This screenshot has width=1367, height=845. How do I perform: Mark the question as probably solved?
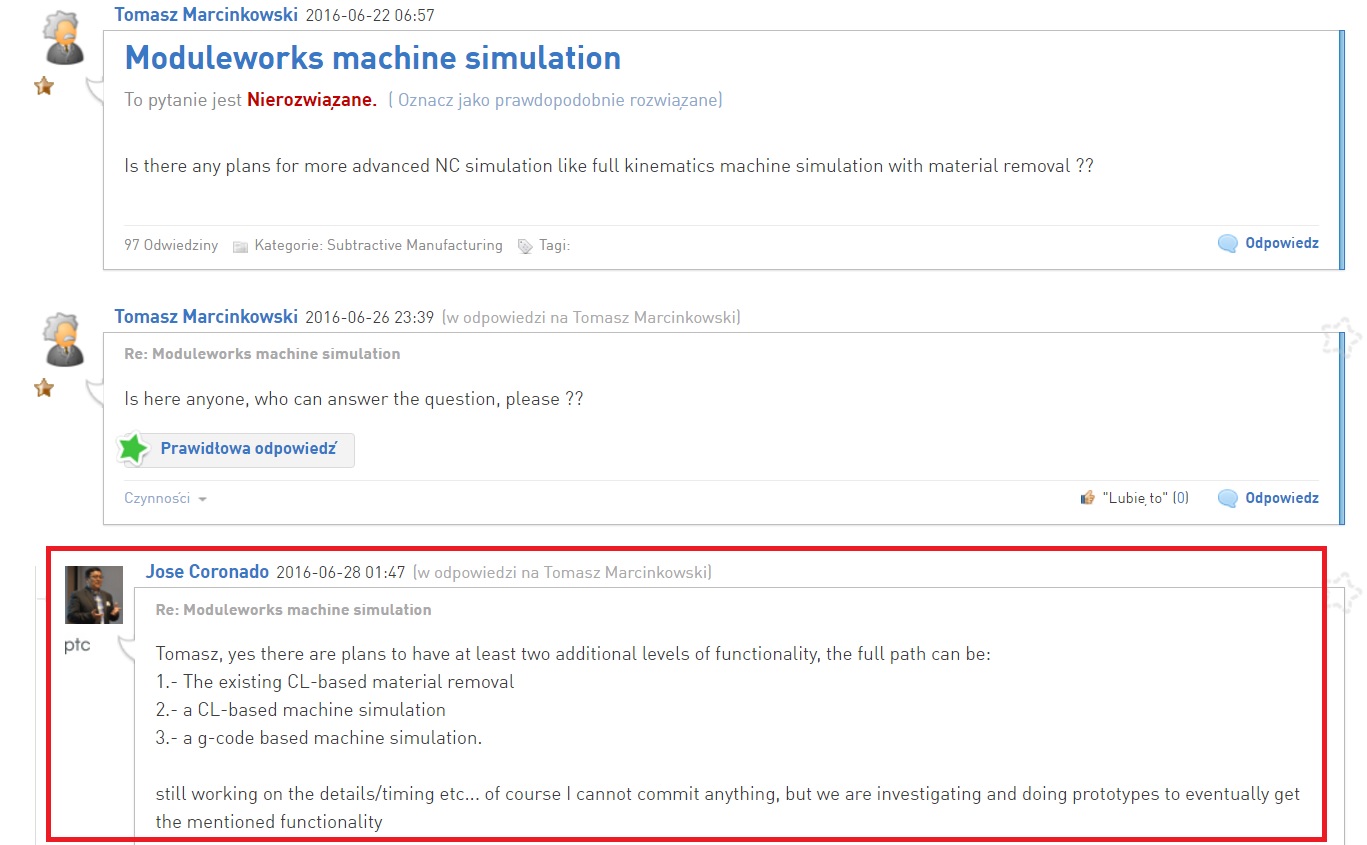click(x=556, y=100)
